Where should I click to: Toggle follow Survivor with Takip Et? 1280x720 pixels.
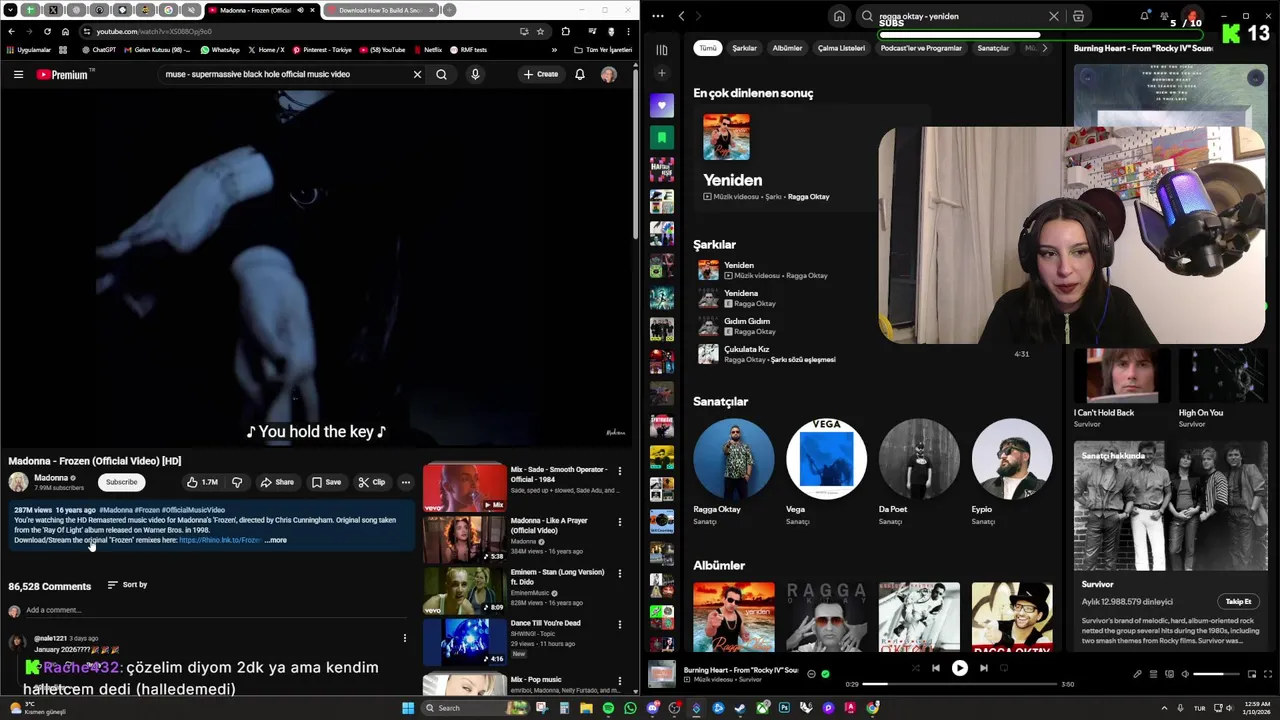pyautogui.click(x=1238, y=602)
